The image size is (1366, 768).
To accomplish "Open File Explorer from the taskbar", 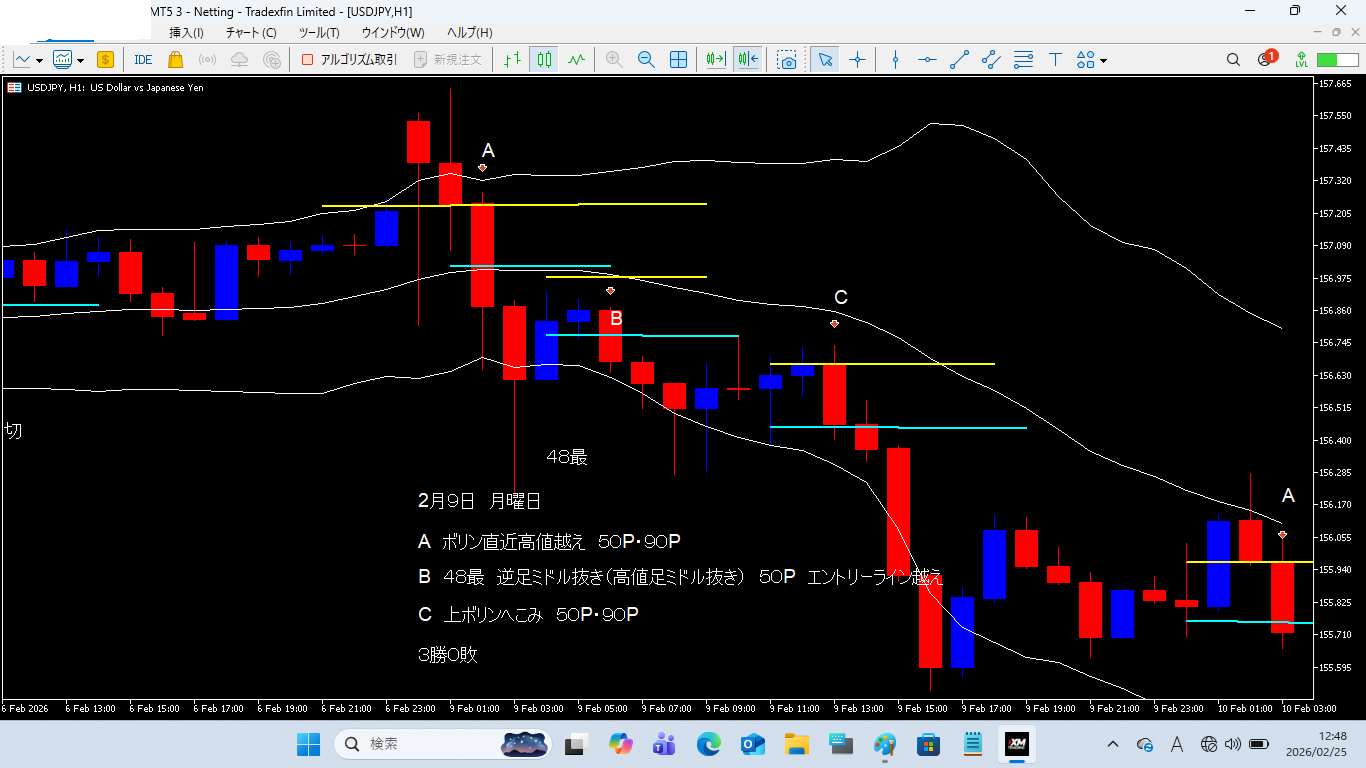I will (x=796, y=744).
